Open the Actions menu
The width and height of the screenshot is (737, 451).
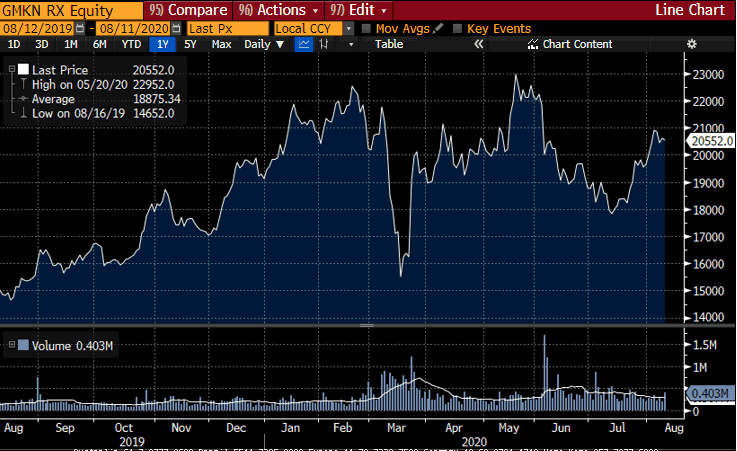pos(273,10)
